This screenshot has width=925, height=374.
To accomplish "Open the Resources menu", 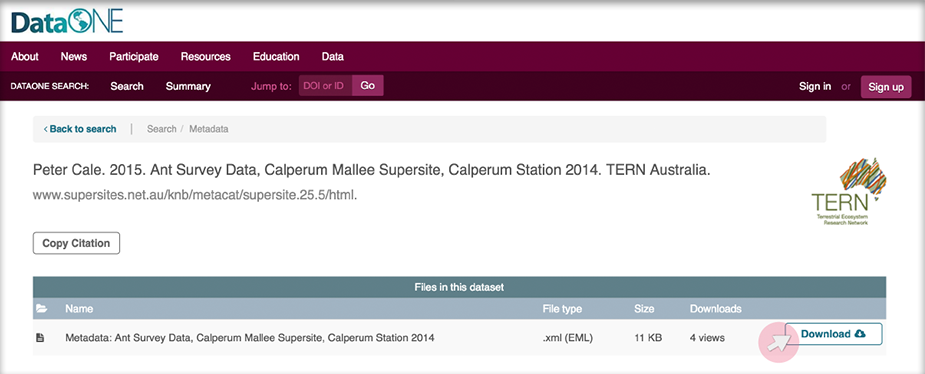I will (x=205, y=57).
